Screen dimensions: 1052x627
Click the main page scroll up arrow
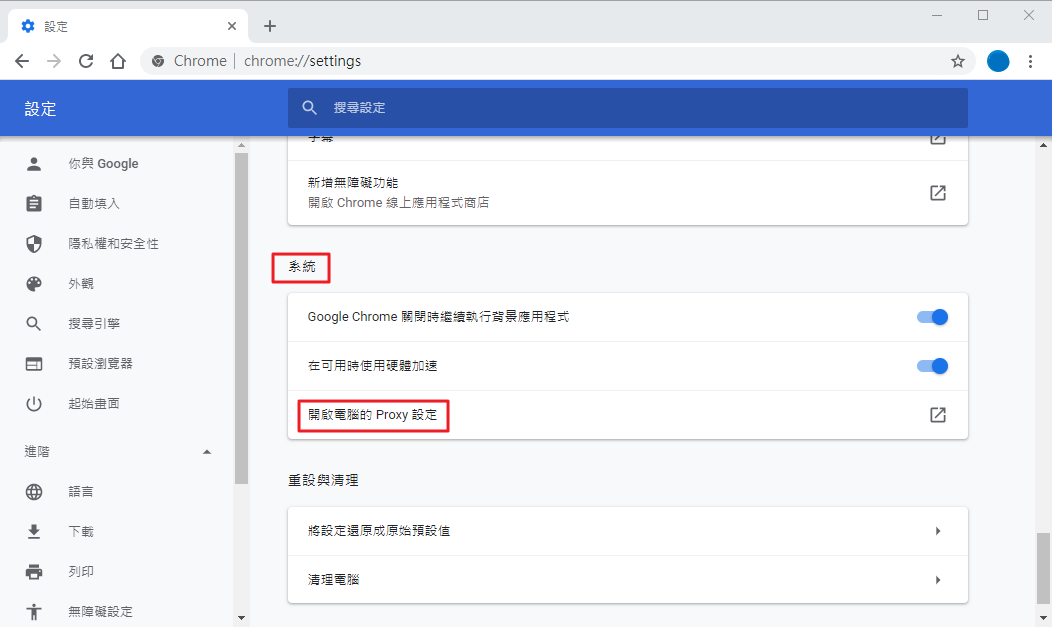click(1043, 145)
